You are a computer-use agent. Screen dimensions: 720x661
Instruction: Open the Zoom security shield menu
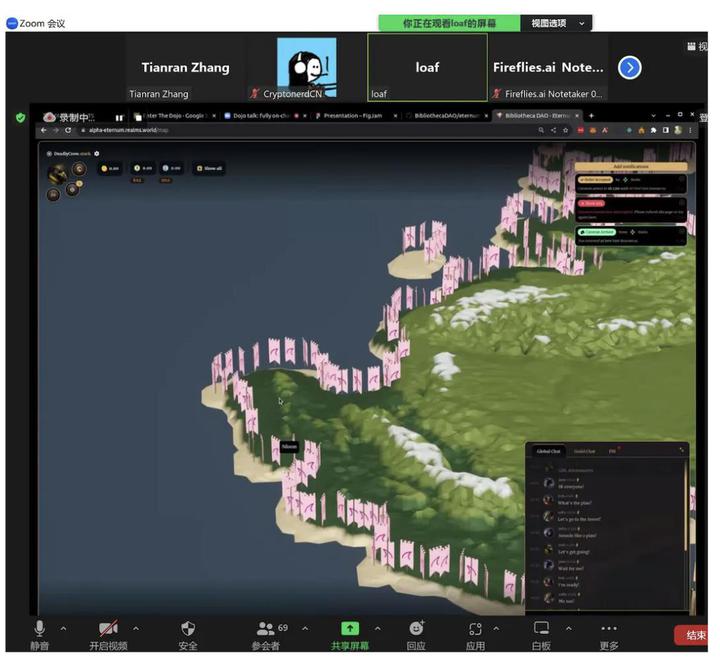click(188, 634)
